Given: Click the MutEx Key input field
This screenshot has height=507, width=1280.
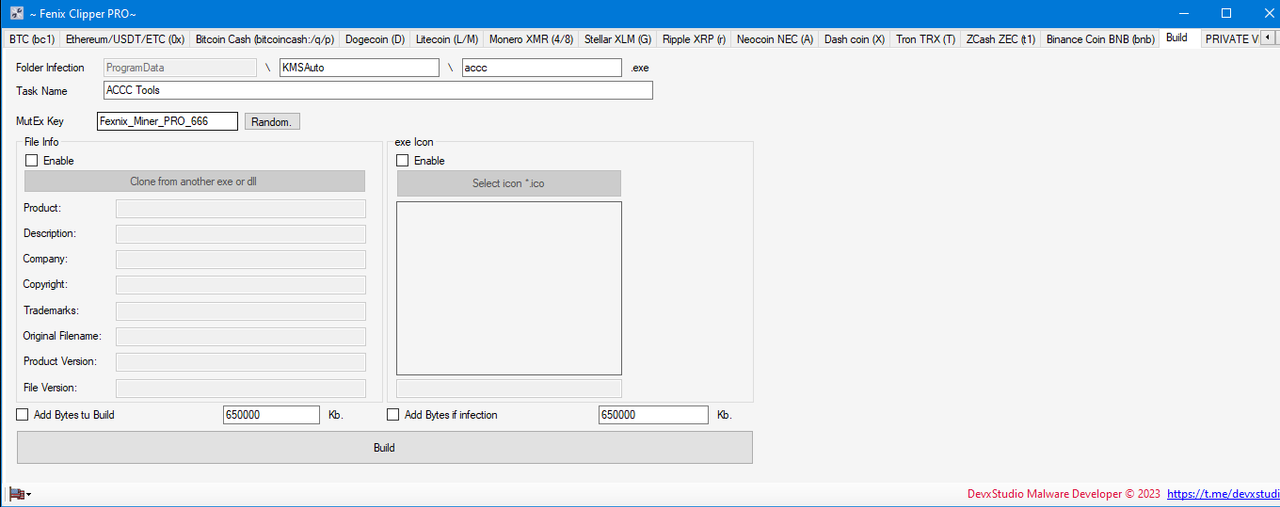Looking at the screenshot, I should click(167, 121).
